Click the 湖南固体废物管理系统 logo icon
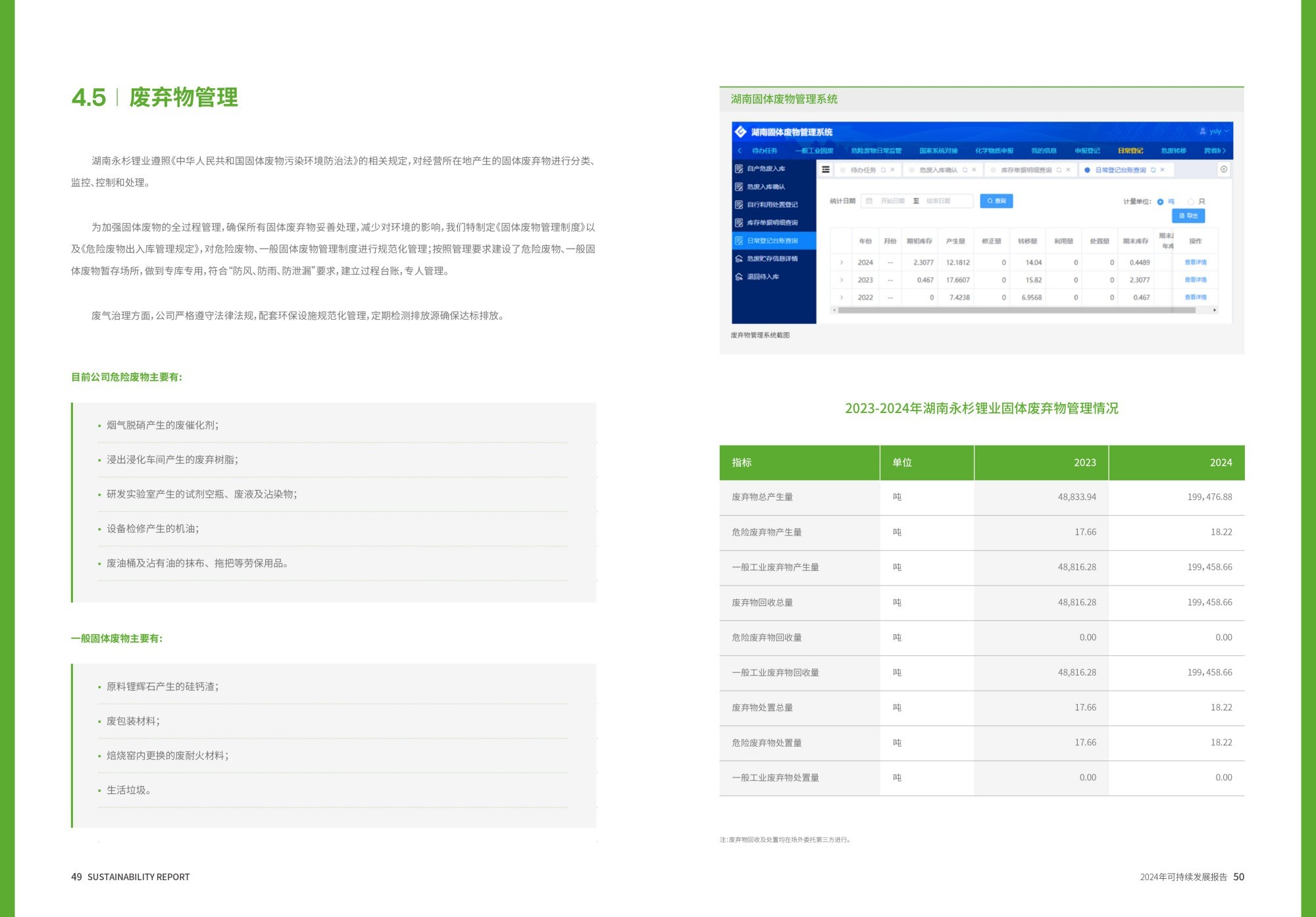This screenshot has height=917, width=1316. tap(740, 132)
